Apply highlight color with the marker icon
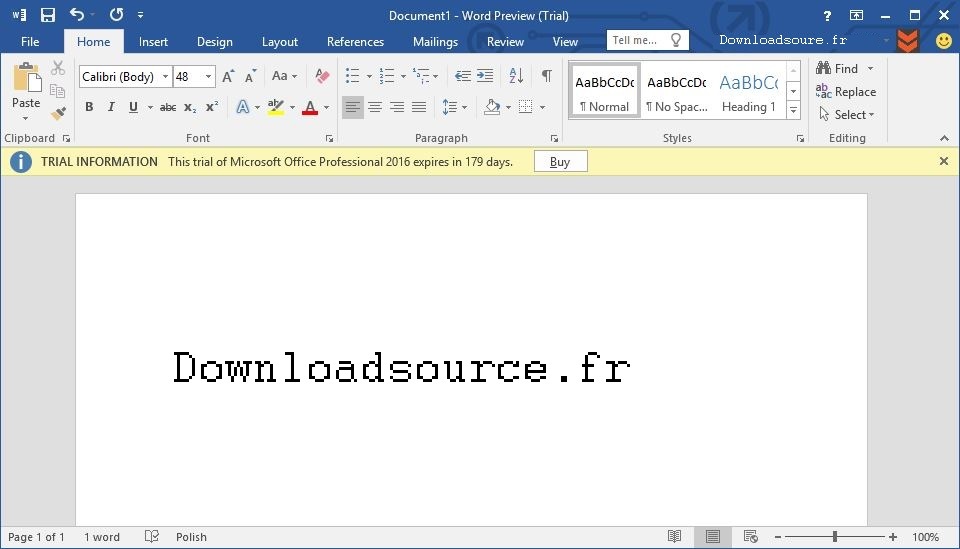The height and width of the screenshot is (549, 960). click(x=276, y=107)
